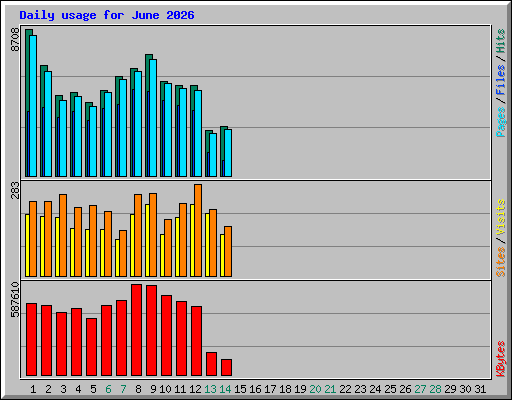The width and height of the screenshot is (512, 400).
Task: Click the day 5 red KBytes bar
Action: point(91,347)
